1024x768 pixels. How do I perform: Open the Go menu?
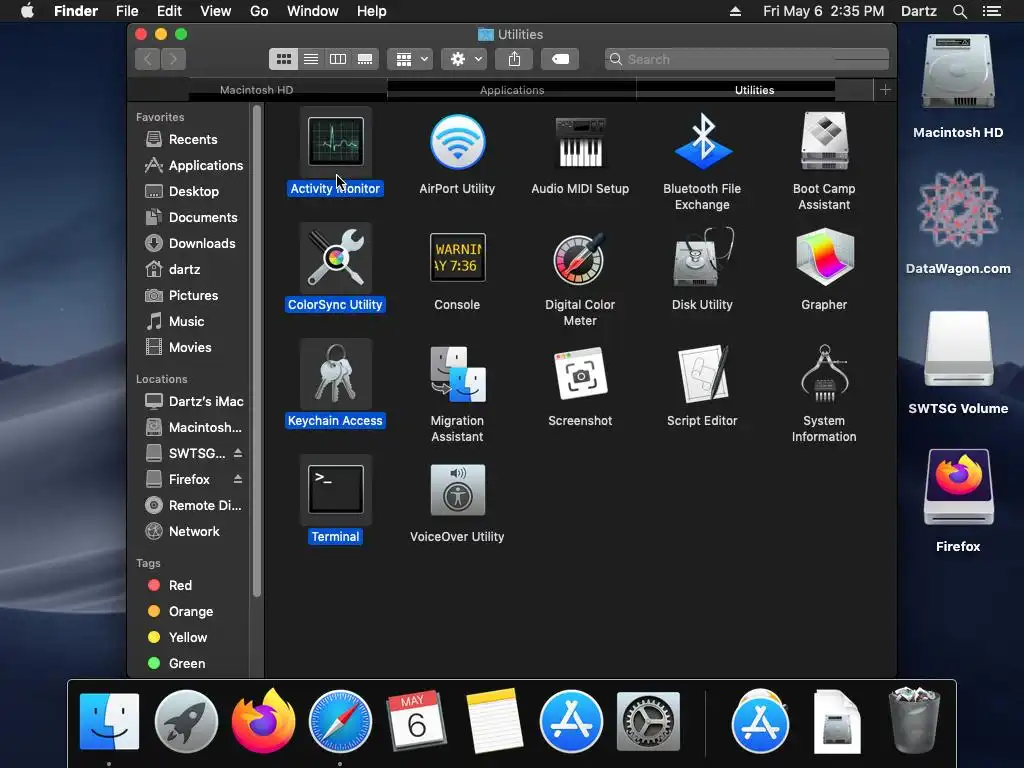pos(259,11)
